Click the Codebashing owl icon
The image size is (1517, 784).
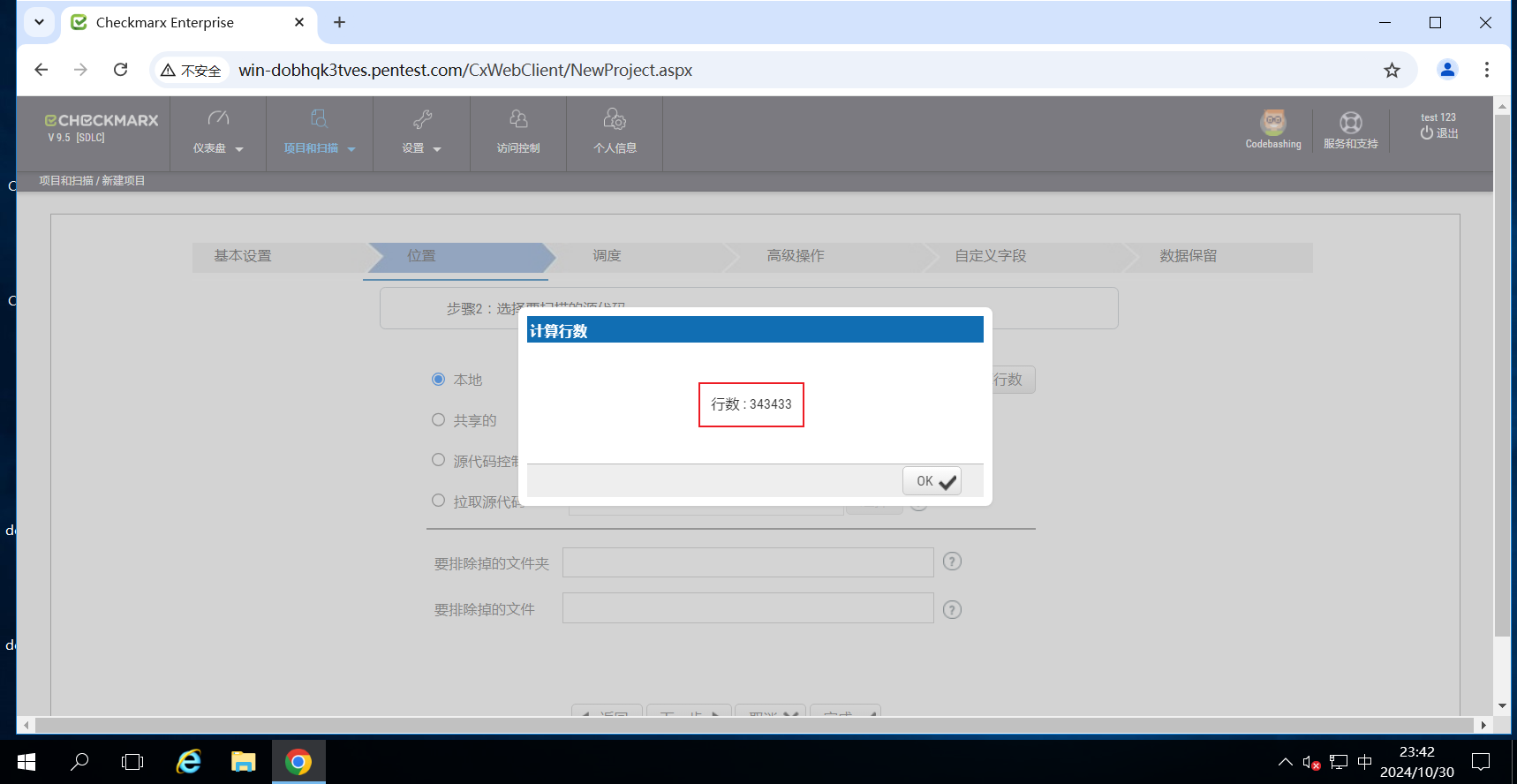click(1272, 123)
